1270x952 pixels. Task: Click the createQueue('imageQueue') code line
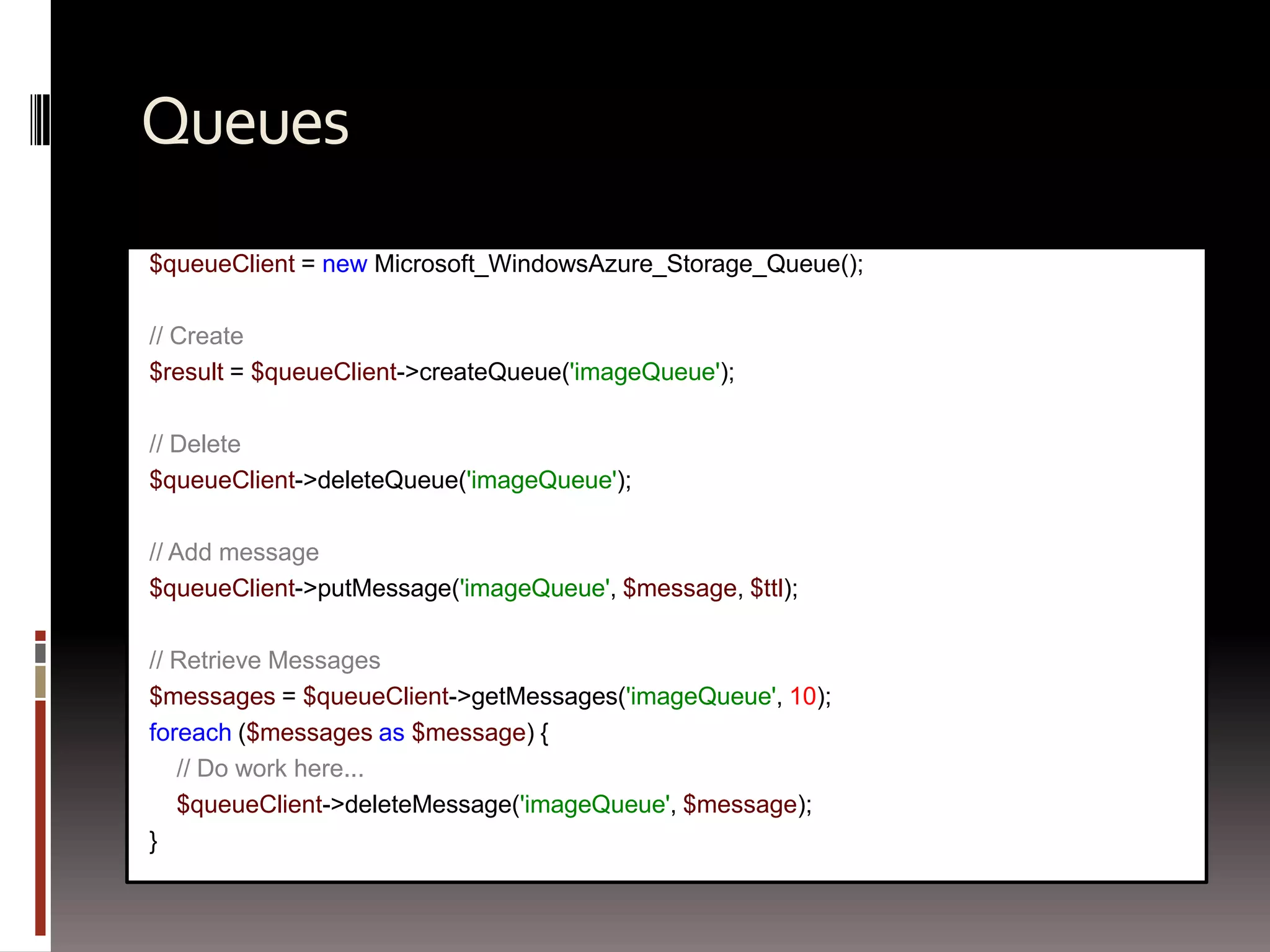click(x=442, y=372)
